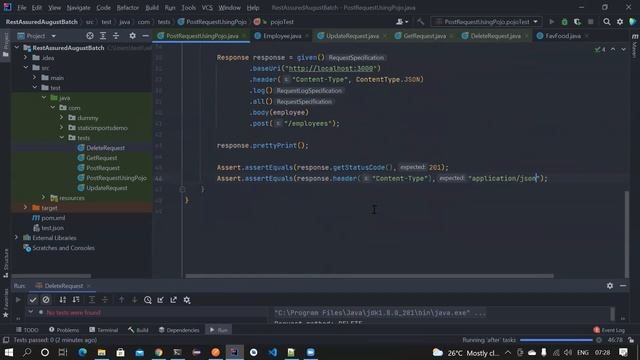
Task: Open the Event Log
Action: click(x=609, y=330)
